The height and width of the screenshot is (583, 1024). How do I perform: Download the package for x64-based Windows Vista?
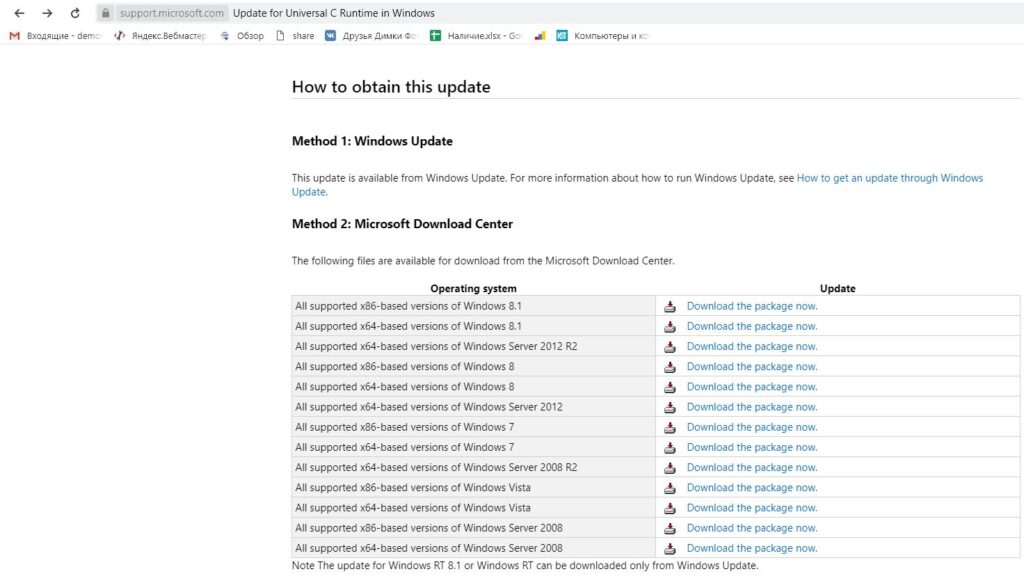(x=751, y=508)
